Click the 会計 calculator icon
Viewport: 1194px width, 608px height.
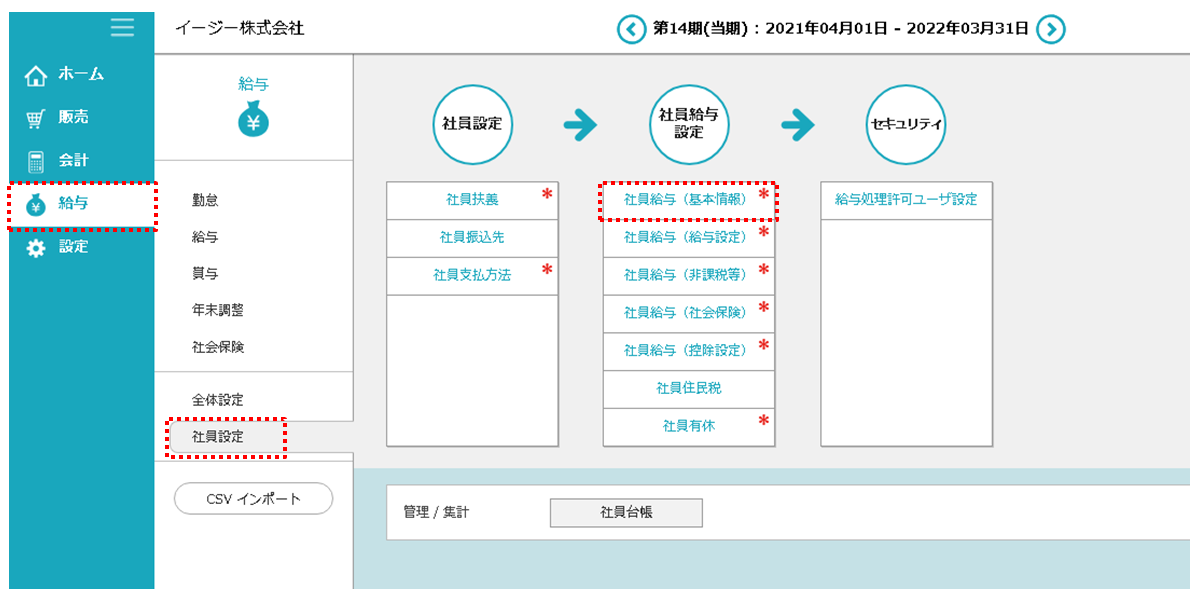coord(36,161)
